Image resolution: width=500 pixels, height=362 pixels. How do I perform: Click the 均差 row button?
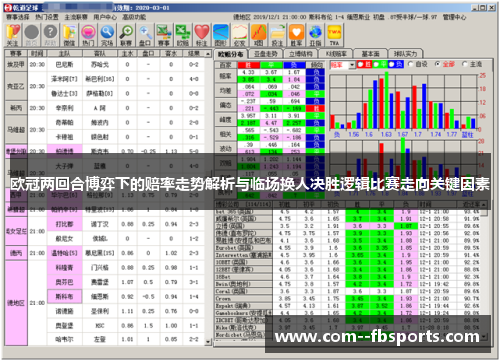[x=226, y=90]
